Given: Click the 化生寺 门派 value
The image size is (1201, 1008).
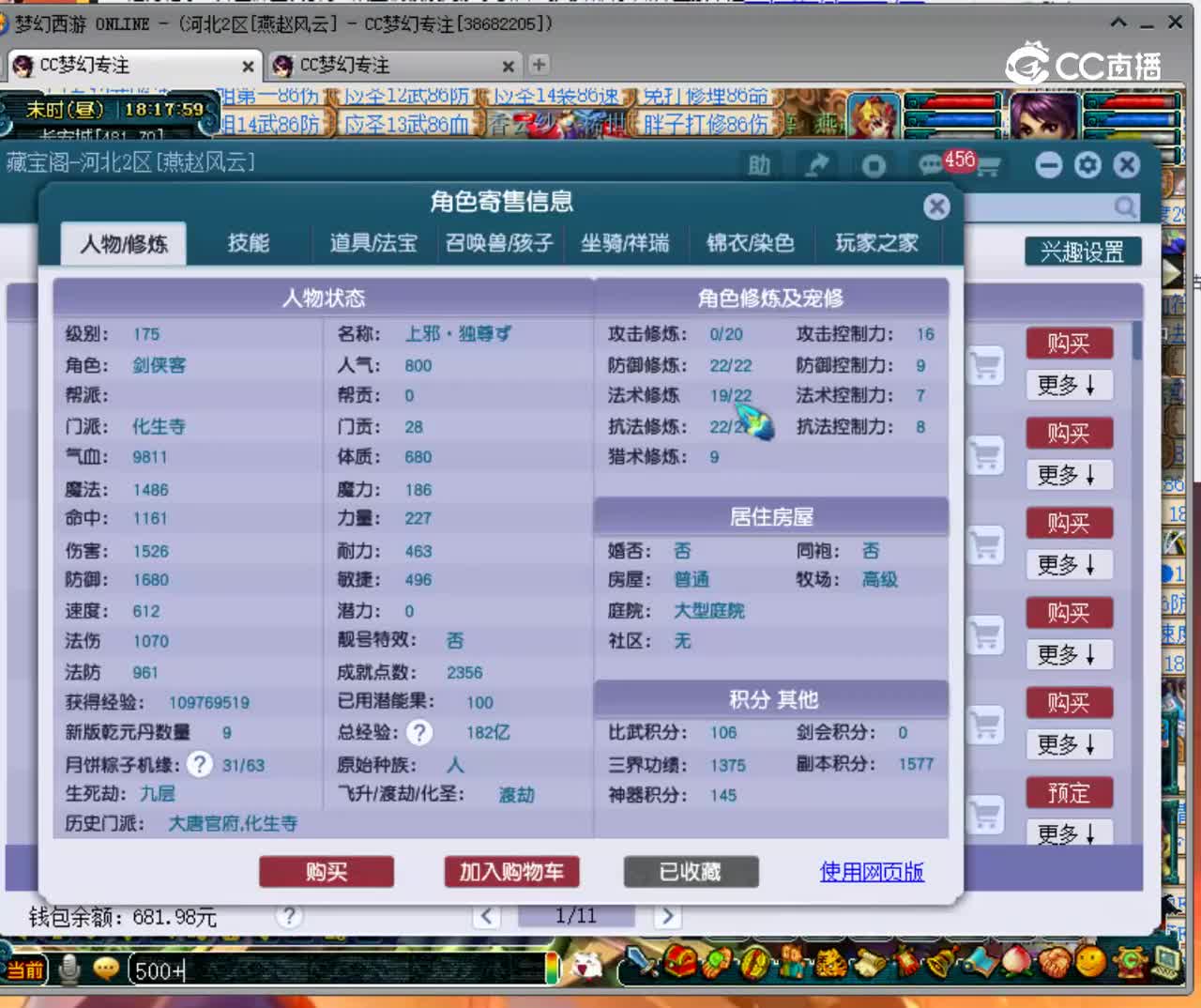Looking at the screenshot, I should point(159,426).
